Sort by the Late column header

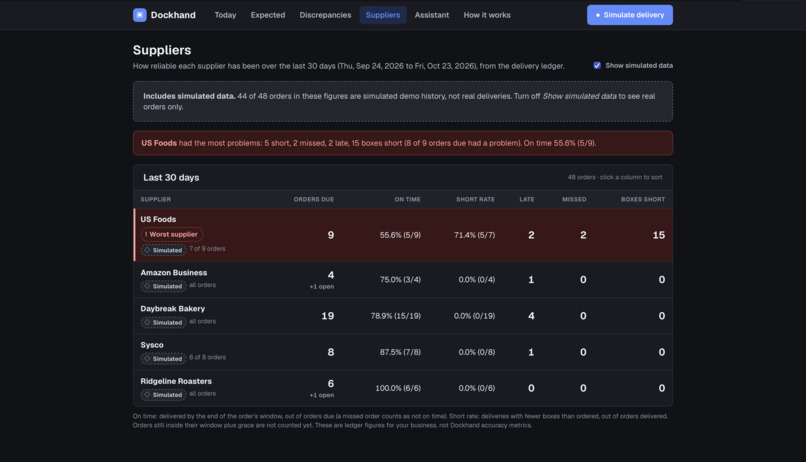526,199
